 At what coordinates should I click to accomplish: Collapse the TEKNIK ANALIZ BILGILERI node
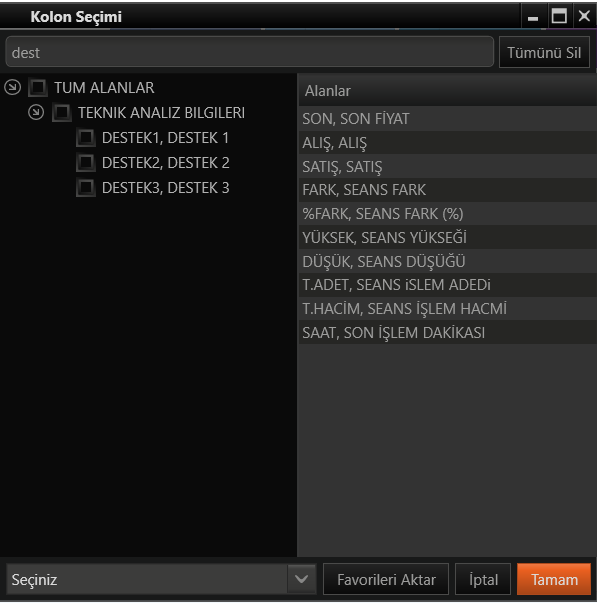point(36,112)
